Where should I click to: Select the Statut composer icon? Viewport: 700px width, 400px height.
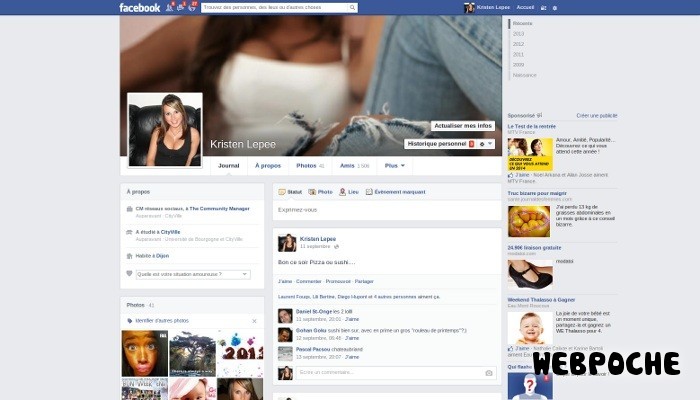tap(282, 192)
